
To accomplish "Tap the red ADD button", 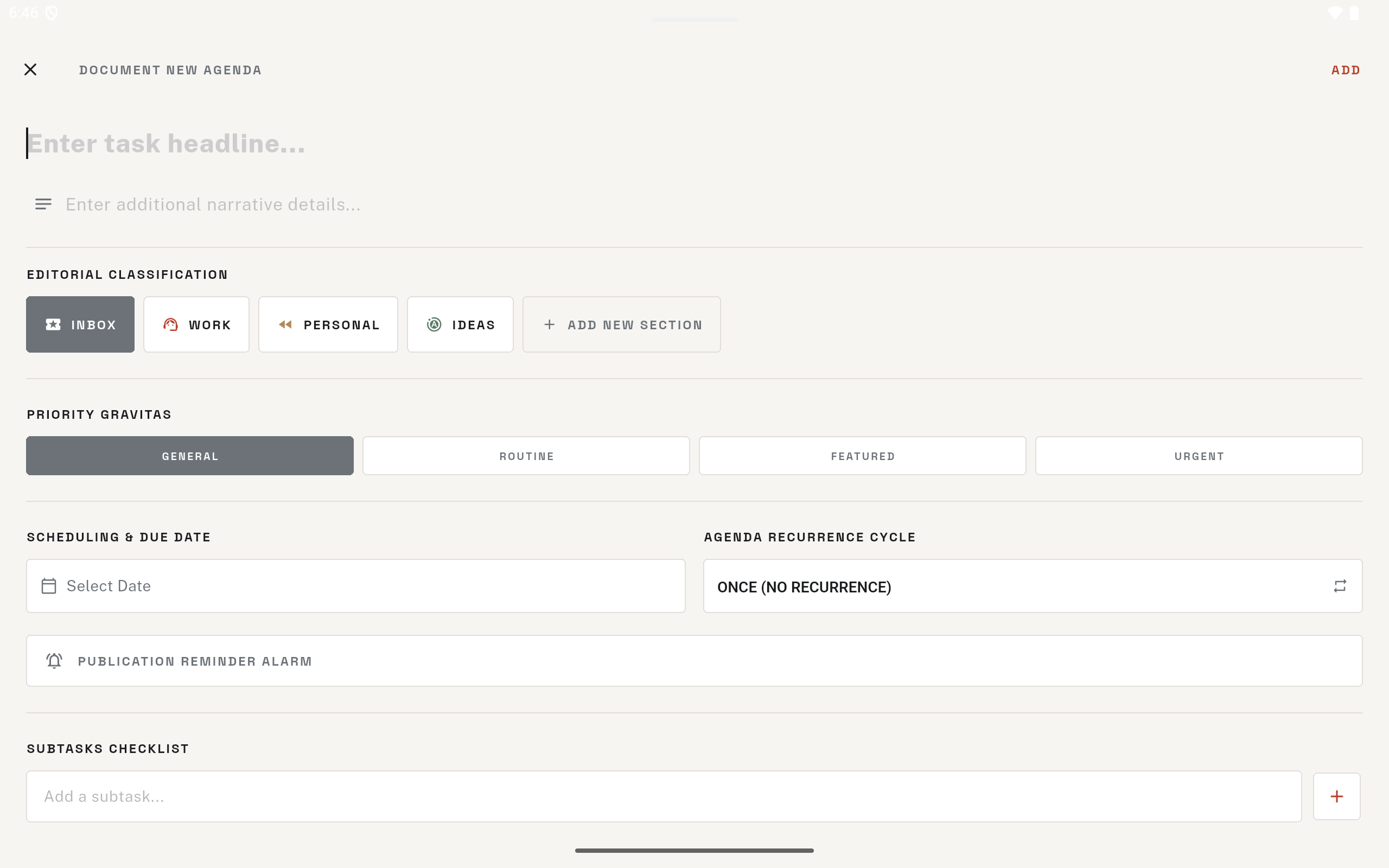I will (1346, 70).
